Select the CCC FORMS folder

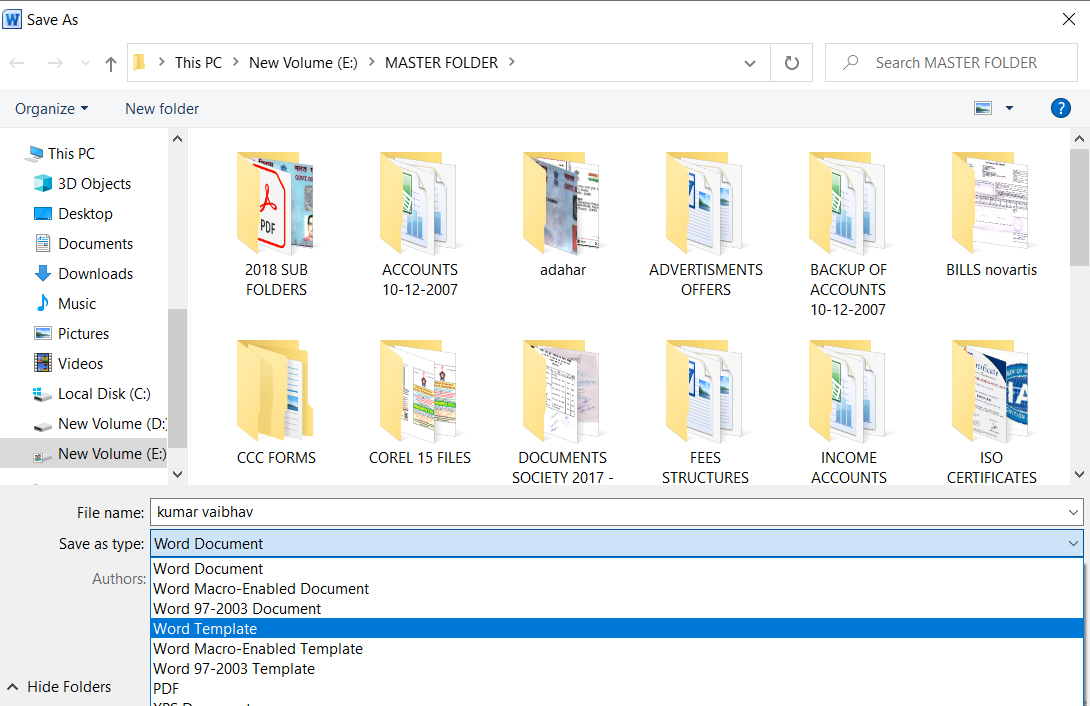[276, 403]
